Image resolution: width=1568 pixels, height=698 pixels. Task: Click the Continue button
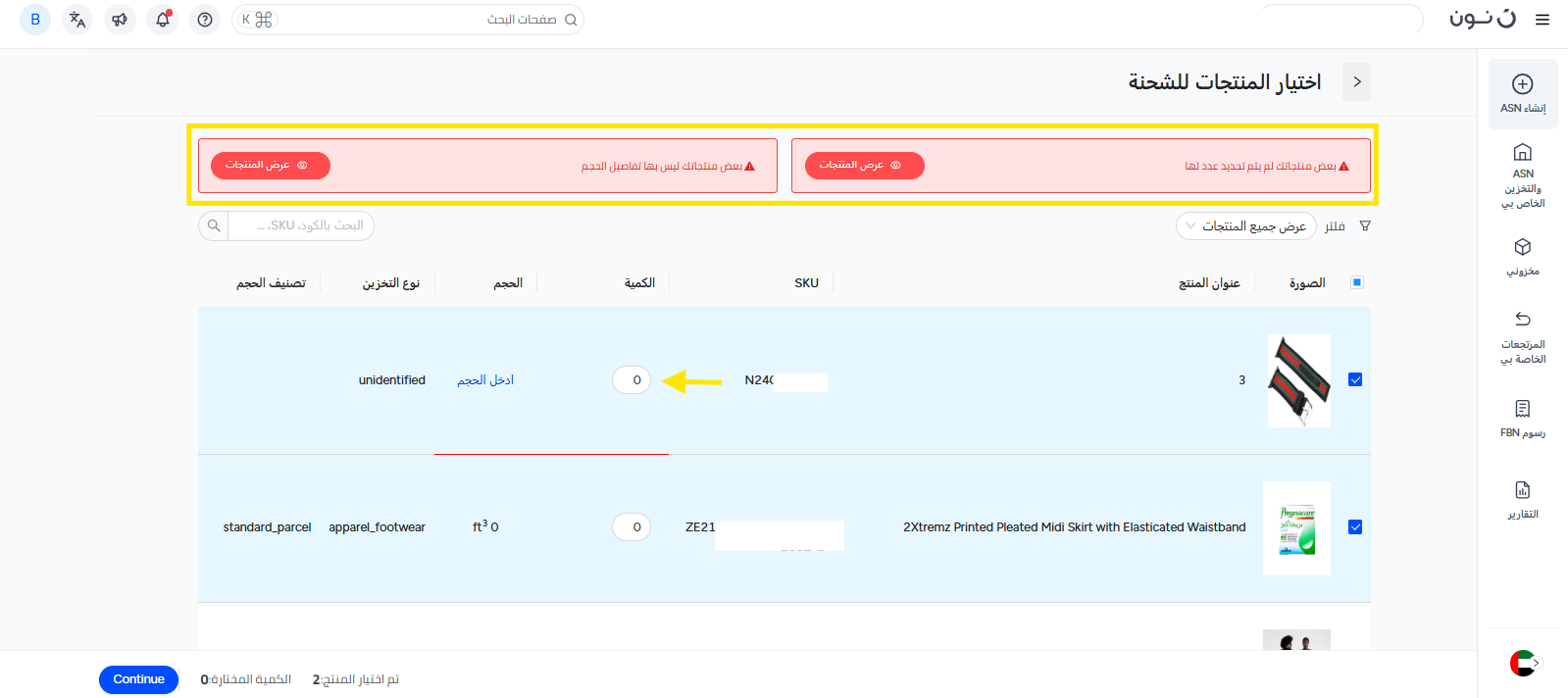coord(138,679)
